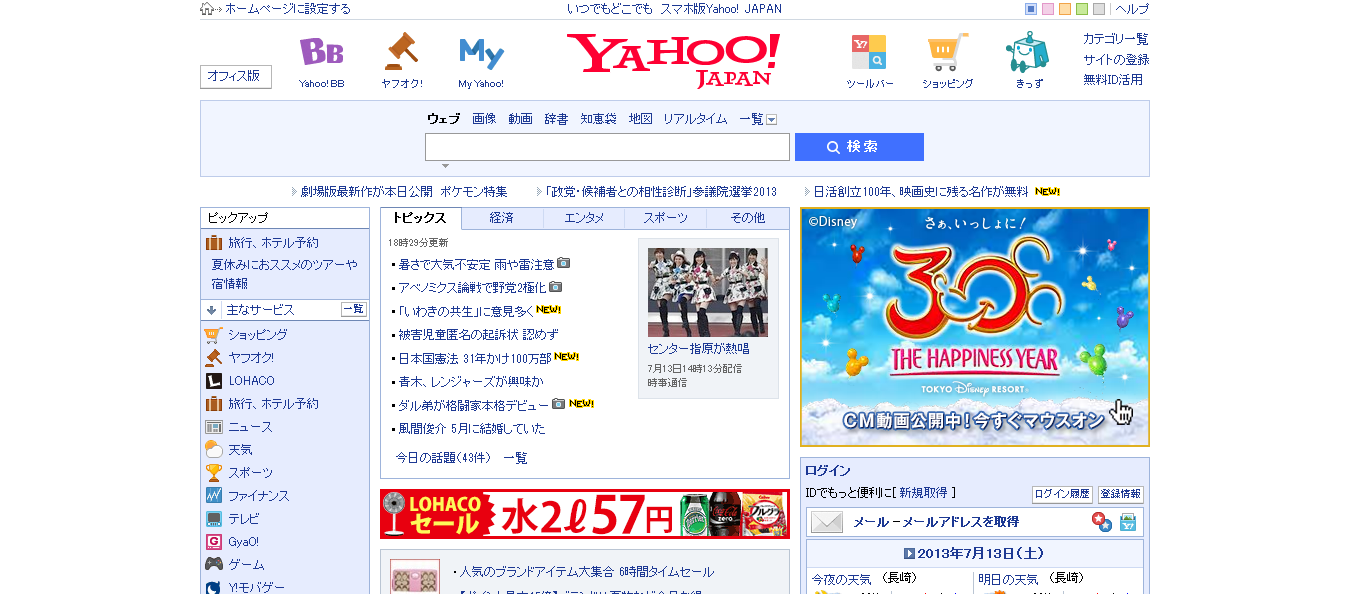Click the weather sun-cloud icon beside 天気

(213, 450)
